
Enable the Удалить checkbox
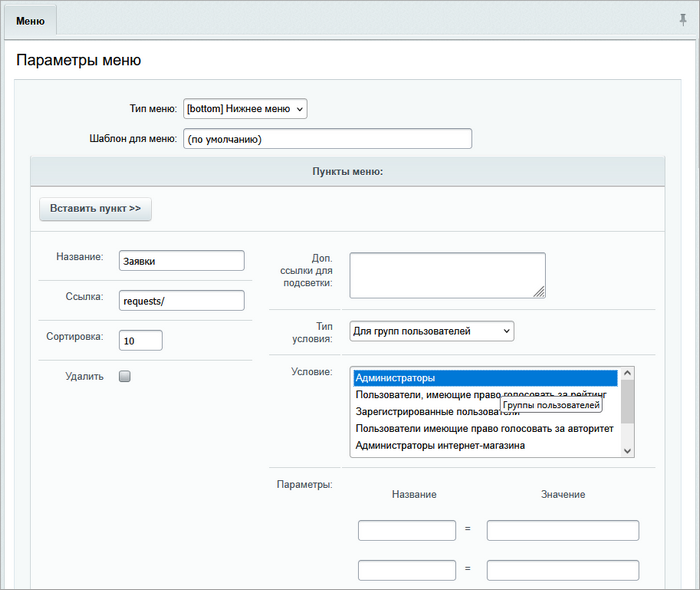click(x=125, y=377)
